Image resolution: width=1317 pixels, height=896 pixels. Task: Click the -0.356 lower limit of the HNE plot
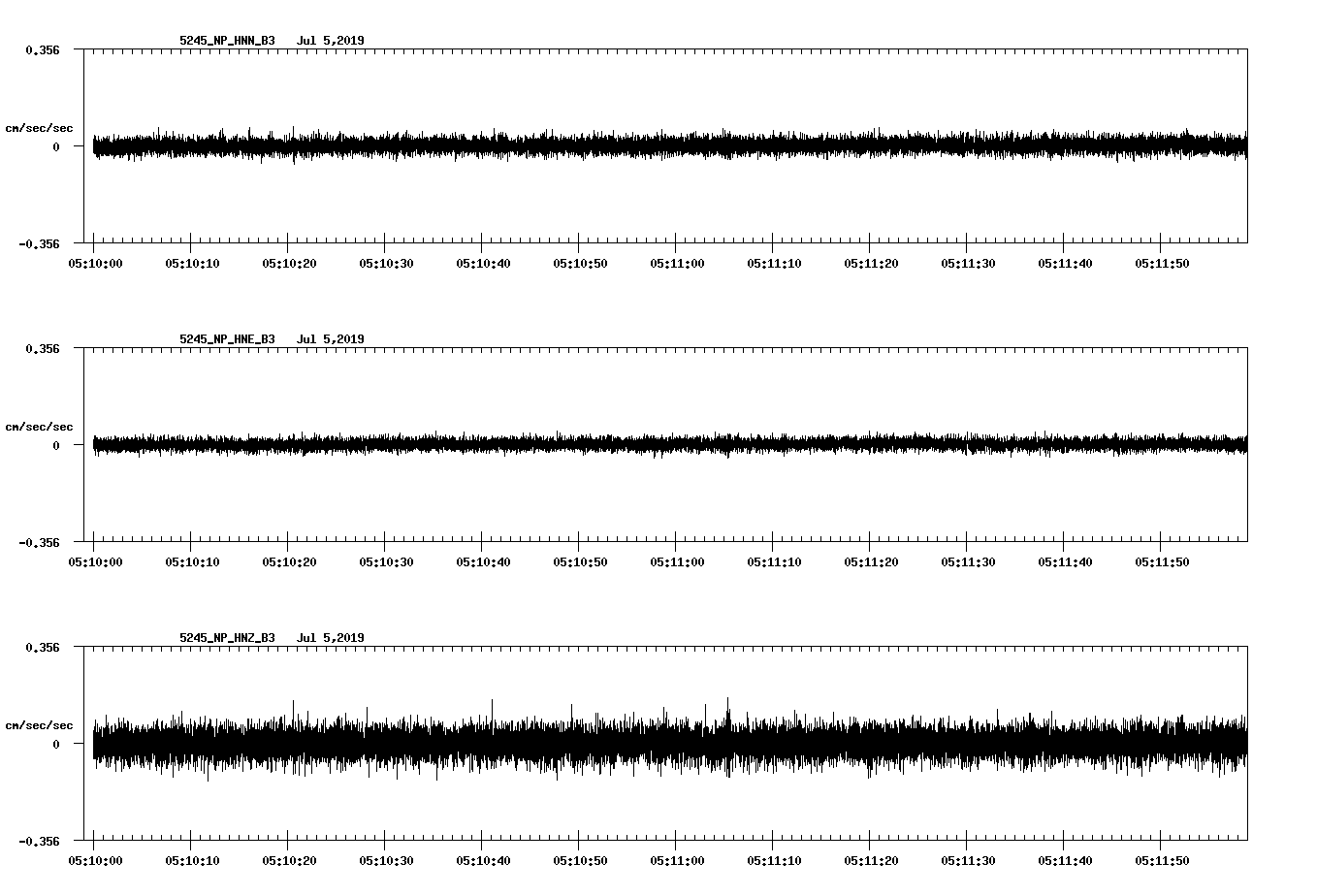[39, 543]
